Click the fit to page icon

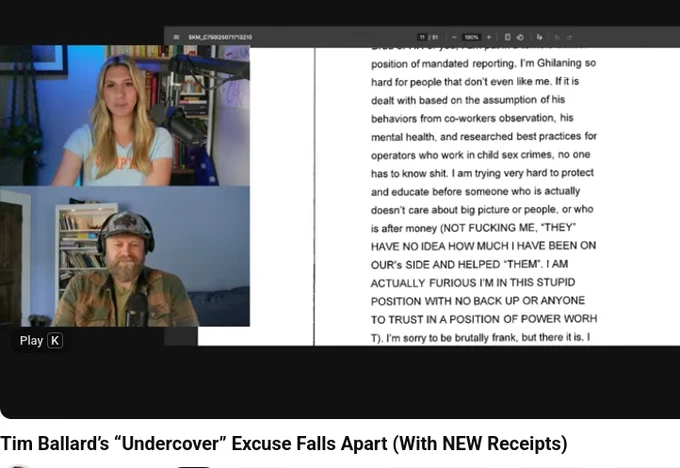pos(508,37)
